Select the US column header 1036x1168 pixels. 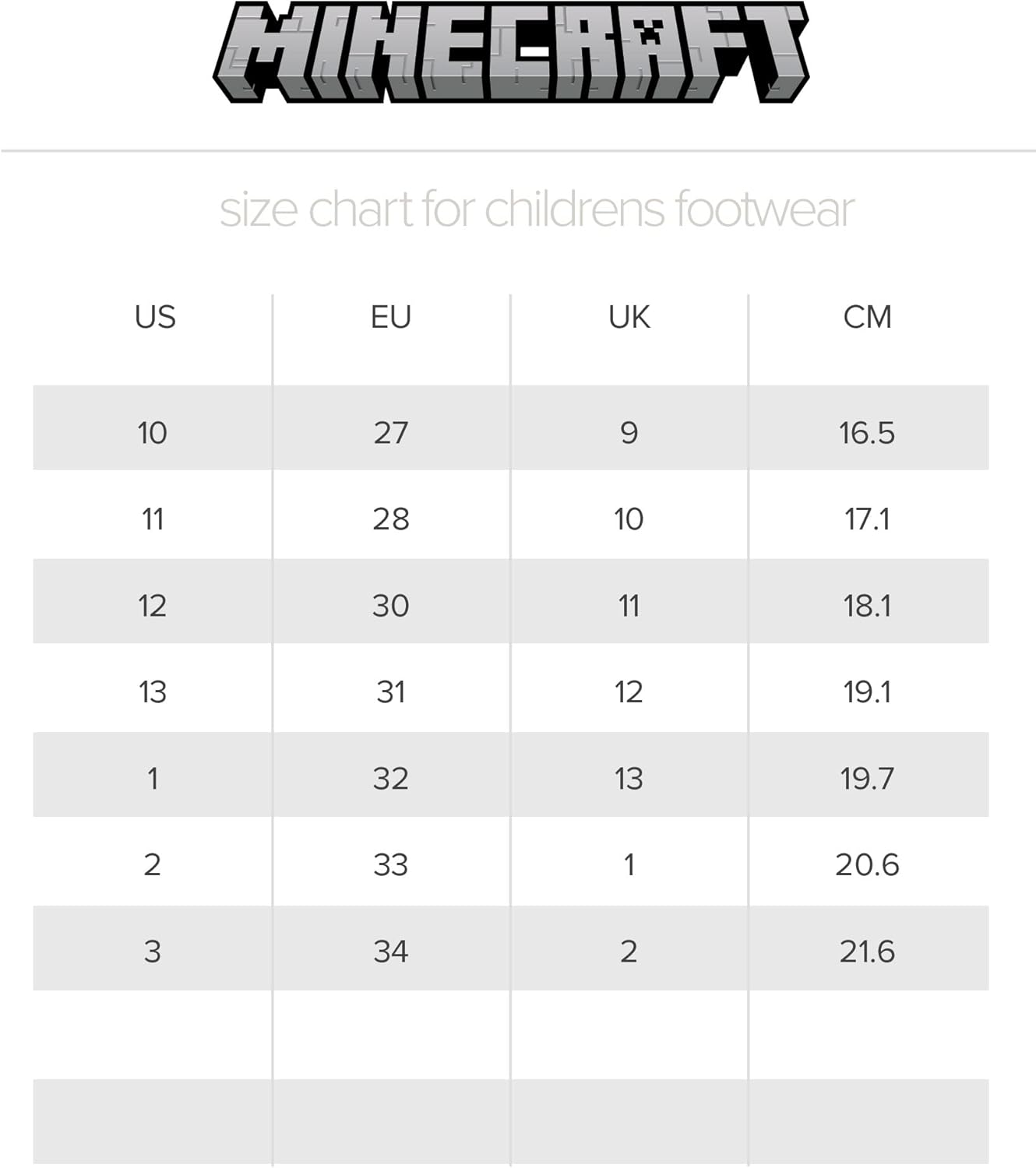tap(155, 317)
